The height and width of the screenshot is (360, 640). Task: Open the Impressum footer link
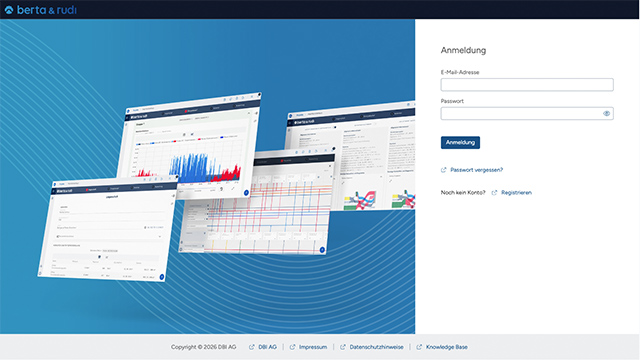[313, 347]
